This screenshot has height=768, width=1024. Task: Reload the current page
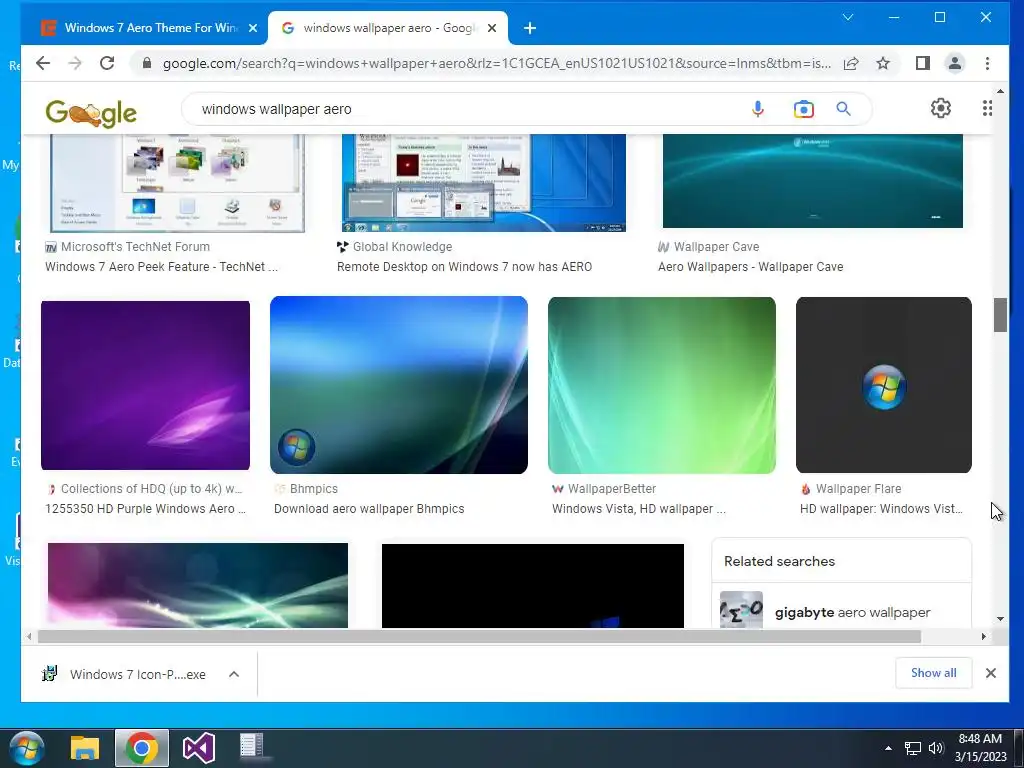(x=107, y=63)
